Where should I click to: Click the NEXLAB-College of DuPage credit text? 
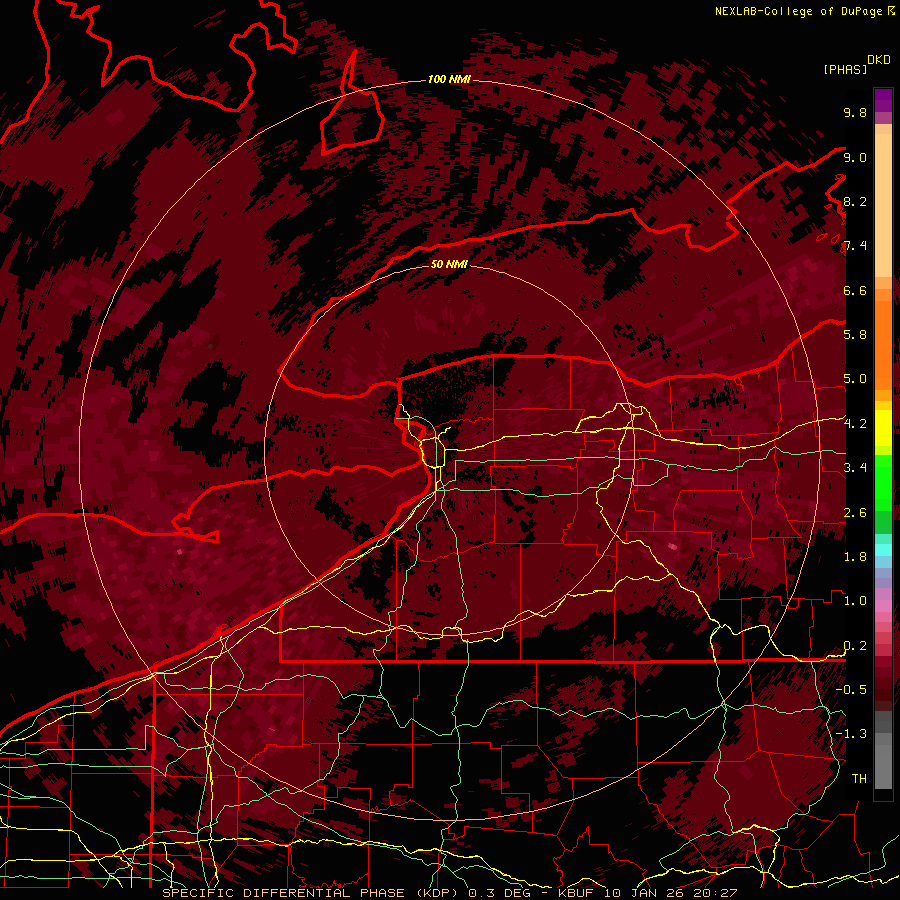pyautogui.click(x=799, y=11)
